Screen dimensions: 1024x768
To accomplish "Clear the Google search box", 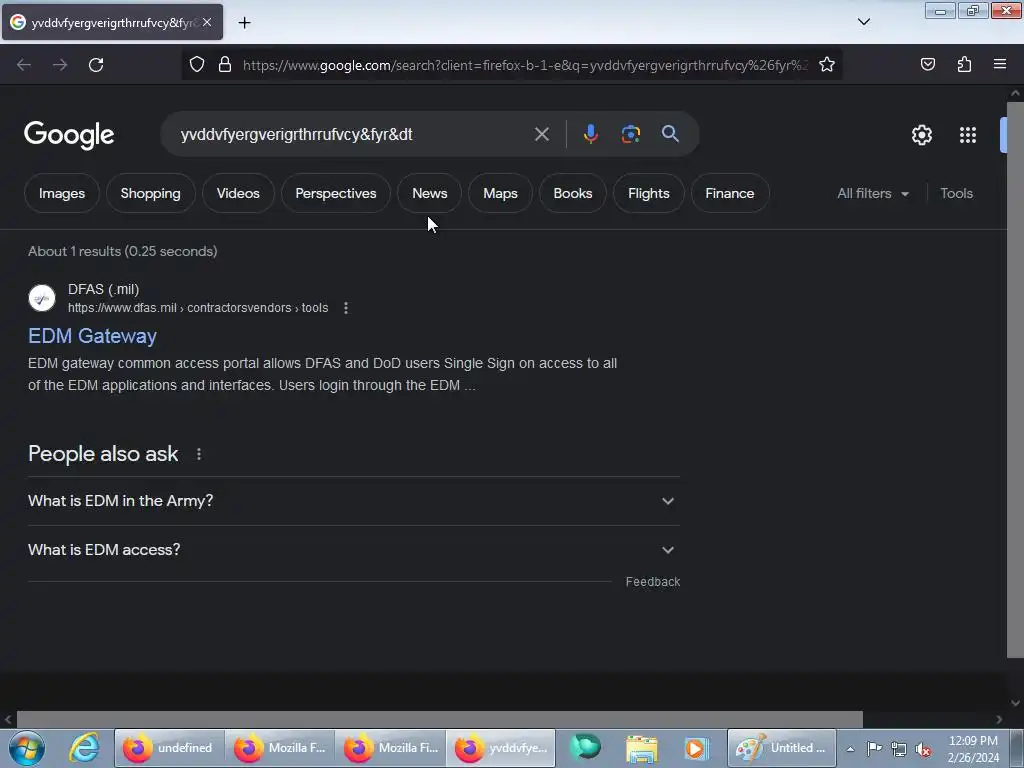I will [x=541, y=134].
